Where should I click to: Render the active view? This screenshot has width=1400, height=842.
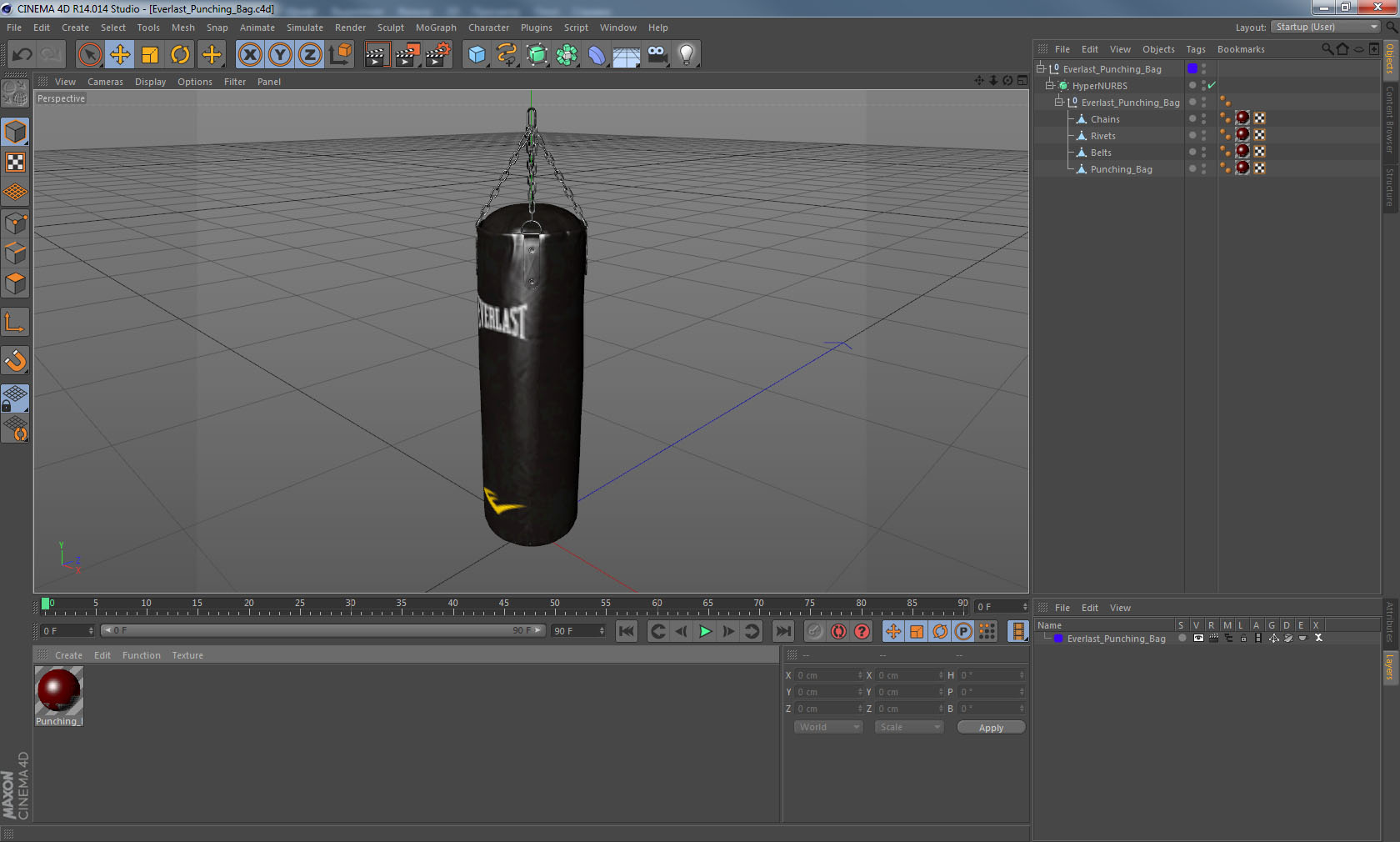click(x=377, y=55)
